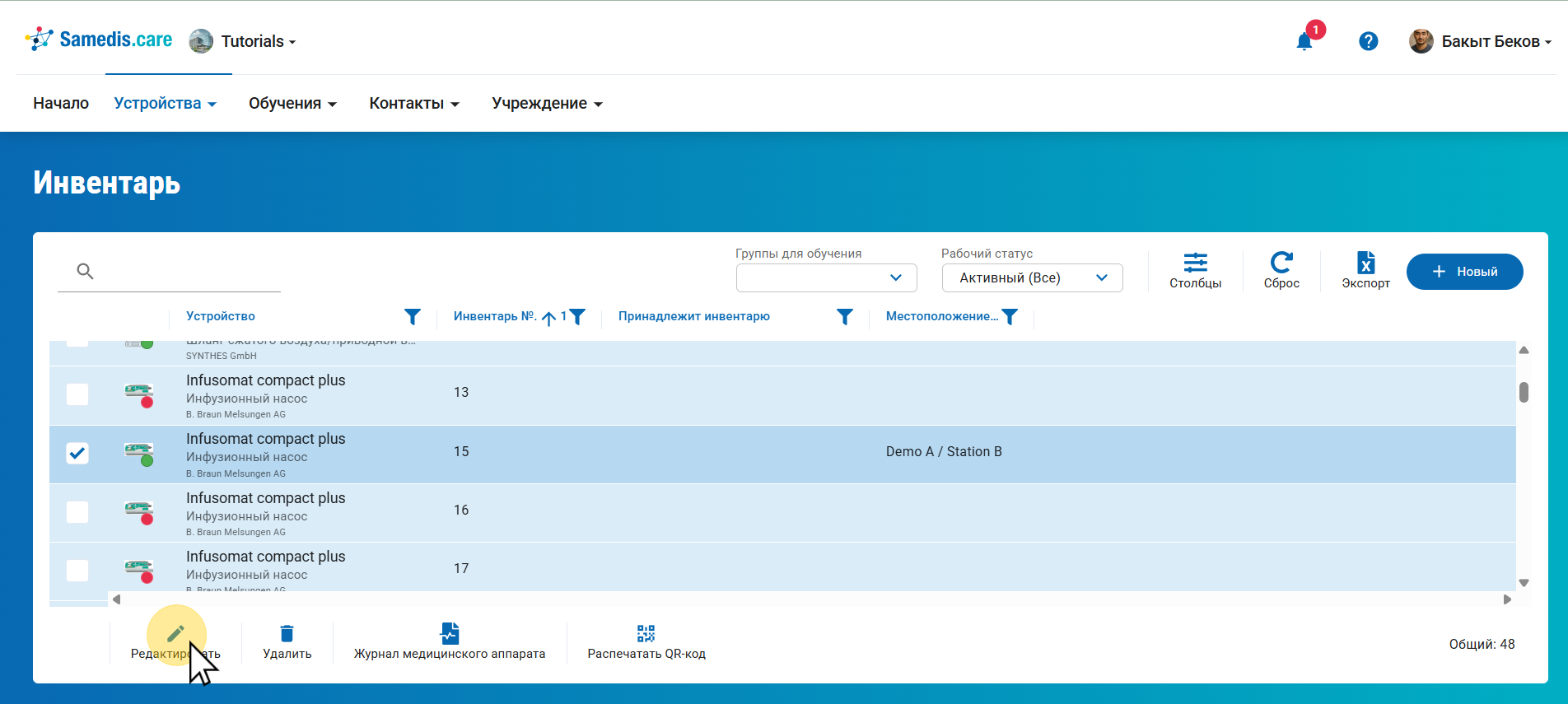The height and width of the screenshot is (704, 1568).
Task: Click device image for inventory 16
Action: coord(139,511)
